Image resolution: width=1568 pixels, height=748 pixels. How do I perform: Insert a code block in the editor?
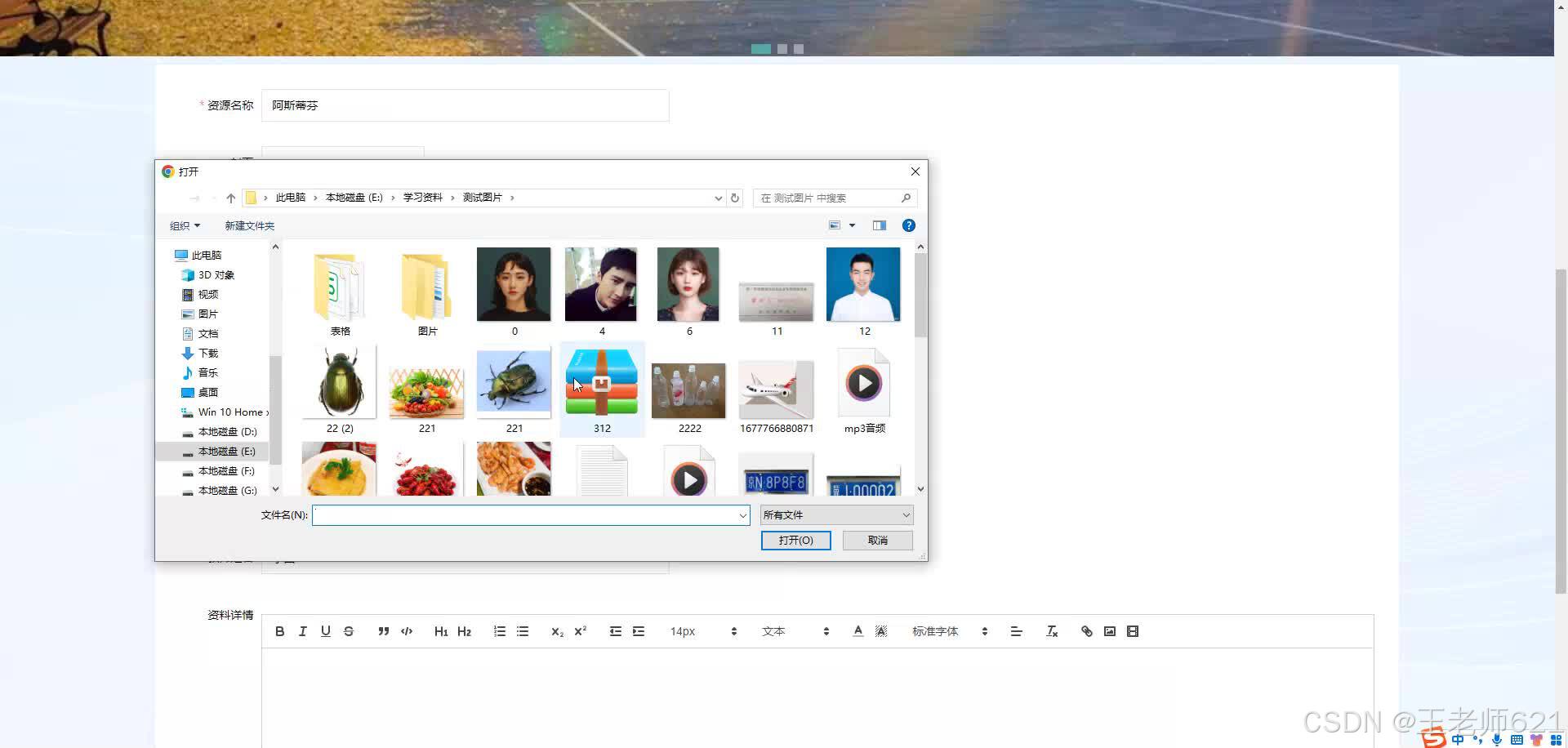tap(407, 631)
